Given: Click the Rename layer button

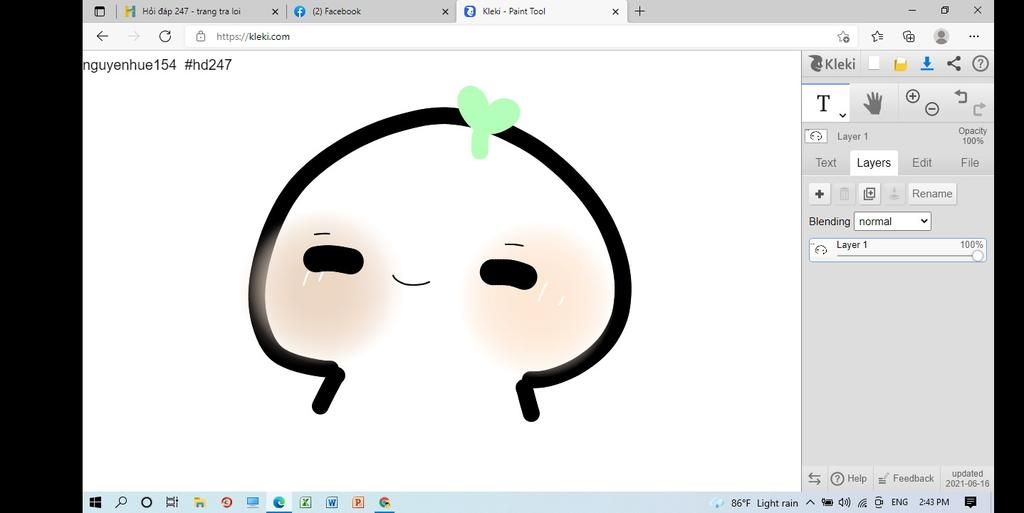Looking at the screenshot, I should click(x=932, y=194).
